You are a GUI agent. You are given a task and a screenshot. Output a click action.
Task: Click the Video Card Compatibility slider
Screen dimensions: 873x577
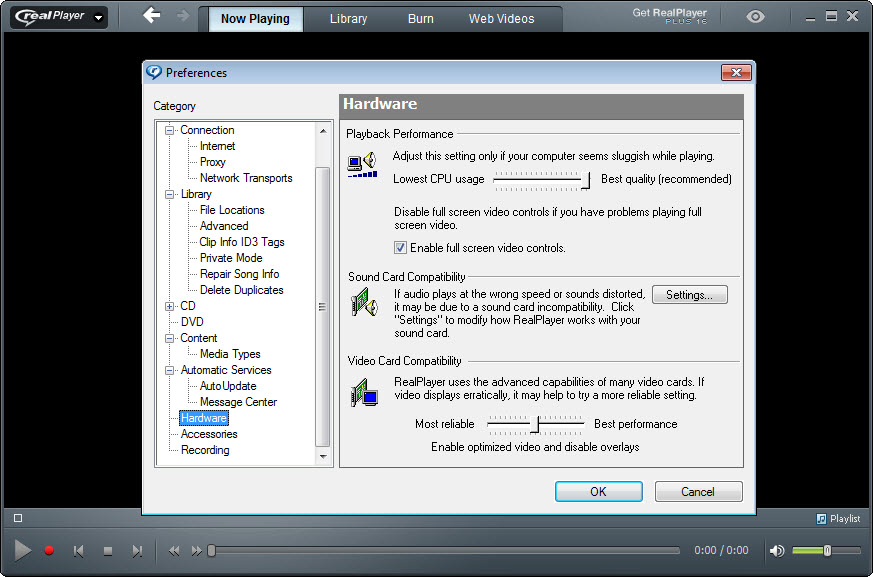pyautogui.click(x=535, y=424)
